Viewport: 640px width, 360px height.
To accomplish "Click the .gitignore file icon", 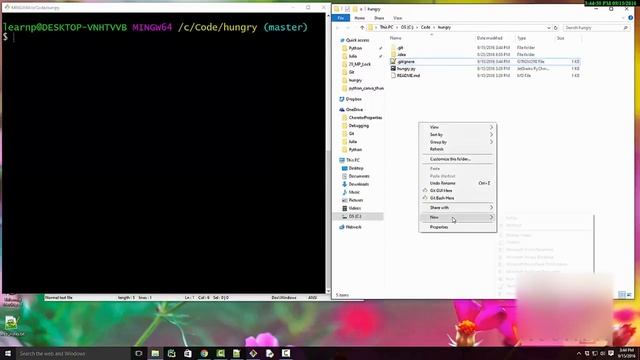I will click(x=393, y=62).
